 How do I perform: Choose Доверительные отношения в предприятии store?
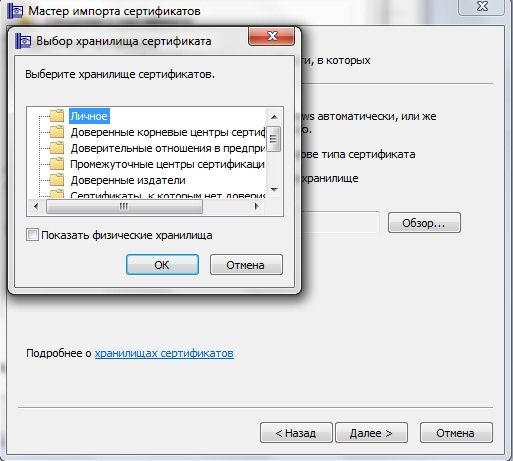[167, 148]
